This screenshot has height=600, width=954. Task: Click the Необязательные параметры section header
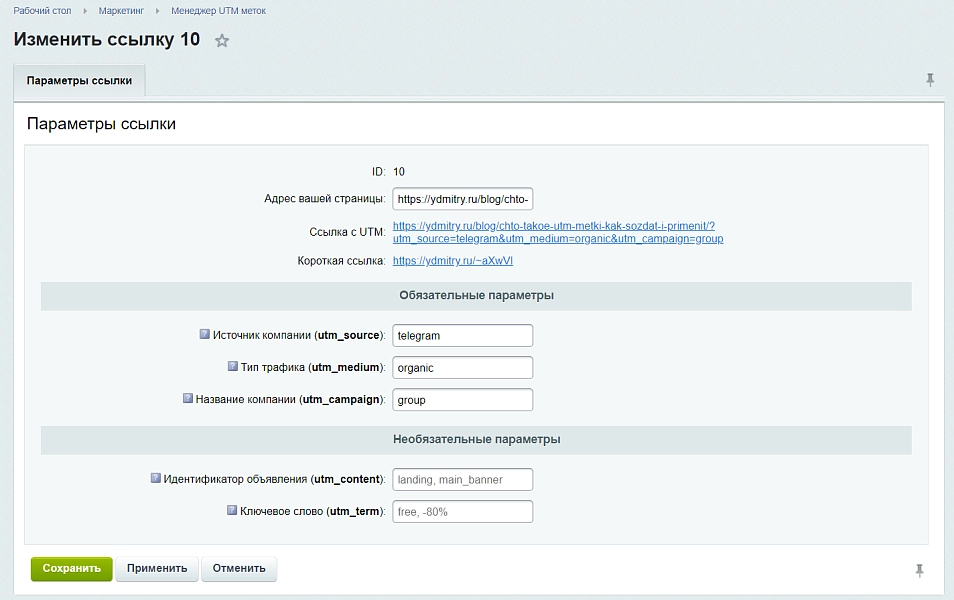click(x=476, y=439)
